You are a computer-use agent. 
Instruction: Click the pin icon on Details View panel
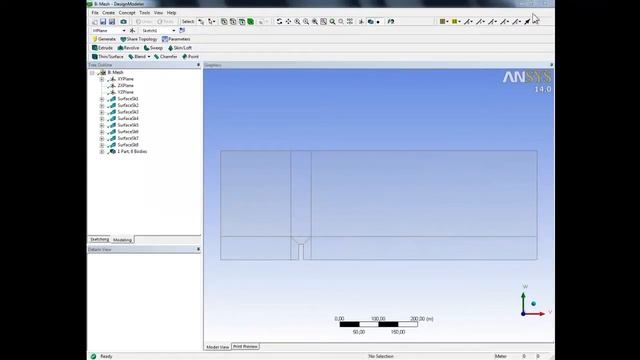198,249
